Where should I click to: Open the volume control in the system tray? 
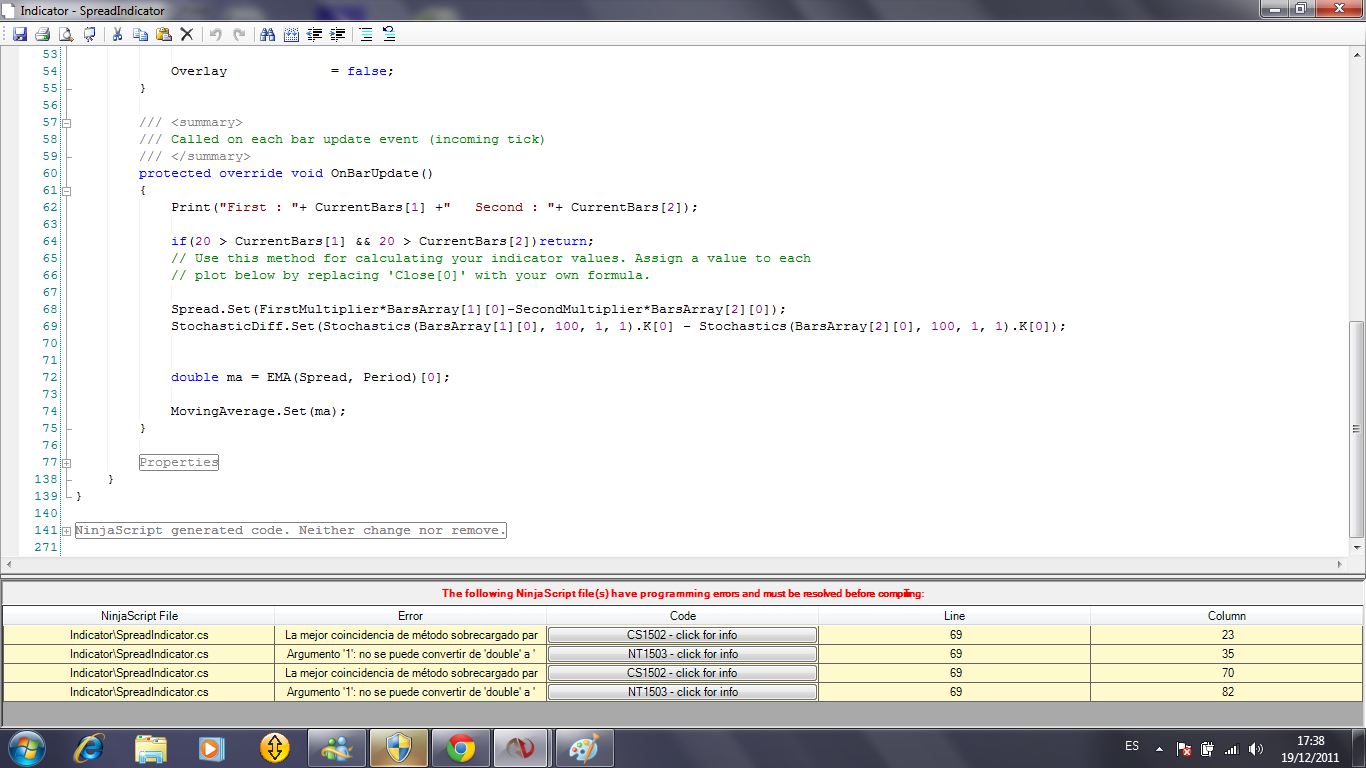1256,748
